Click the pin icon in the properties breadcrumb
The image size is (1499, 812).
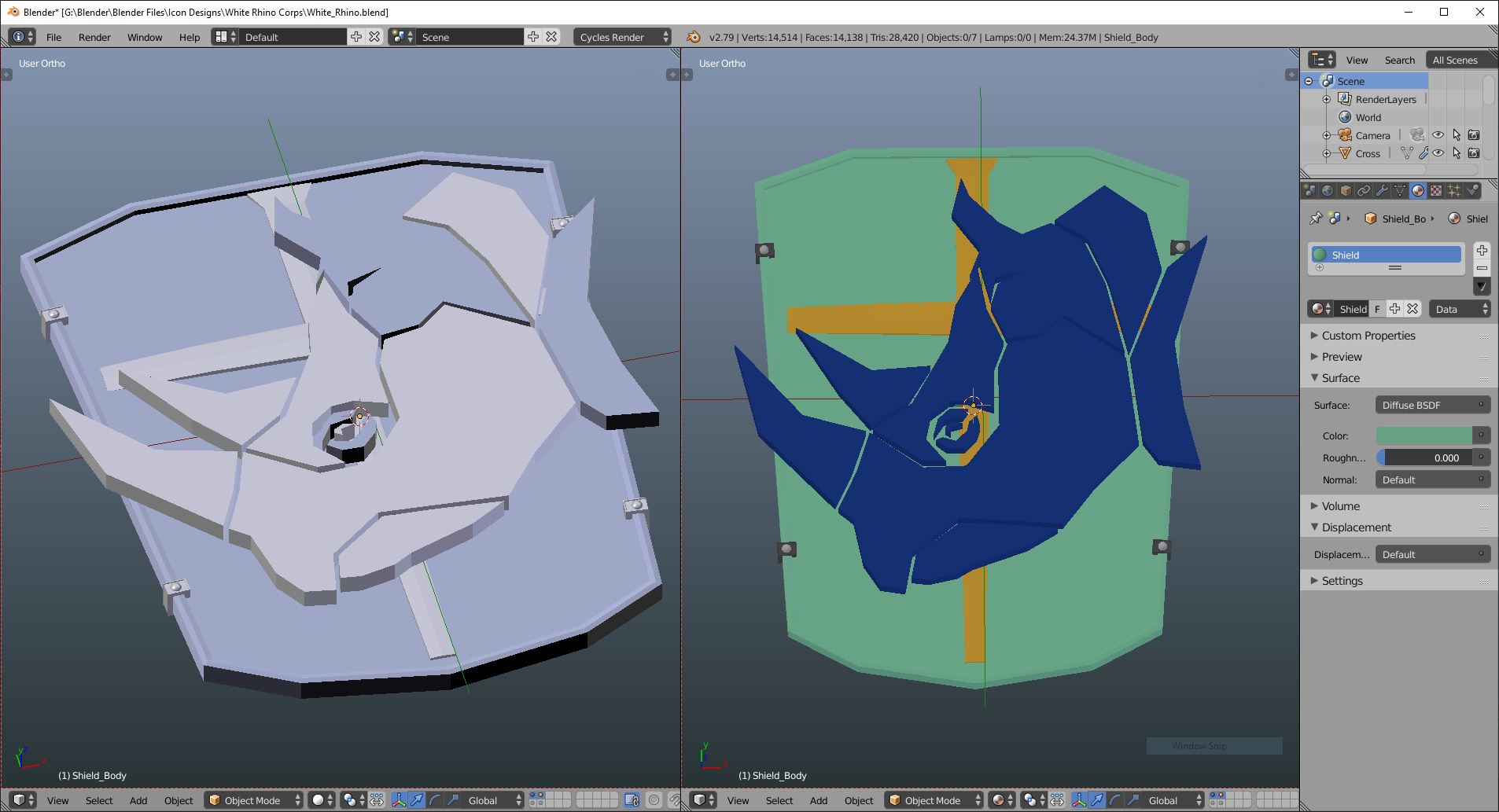pos(1315,219)
